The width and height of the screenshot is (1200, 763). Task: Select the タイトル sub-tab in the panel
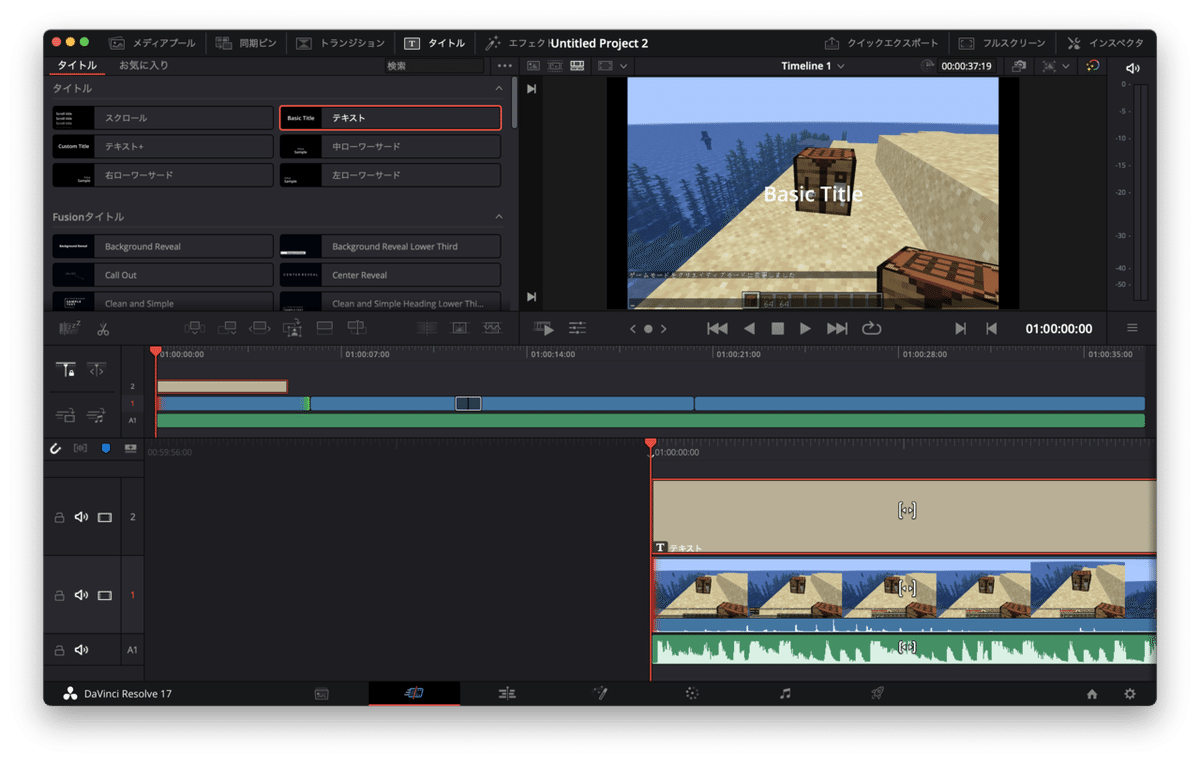(x=77, y=66)
